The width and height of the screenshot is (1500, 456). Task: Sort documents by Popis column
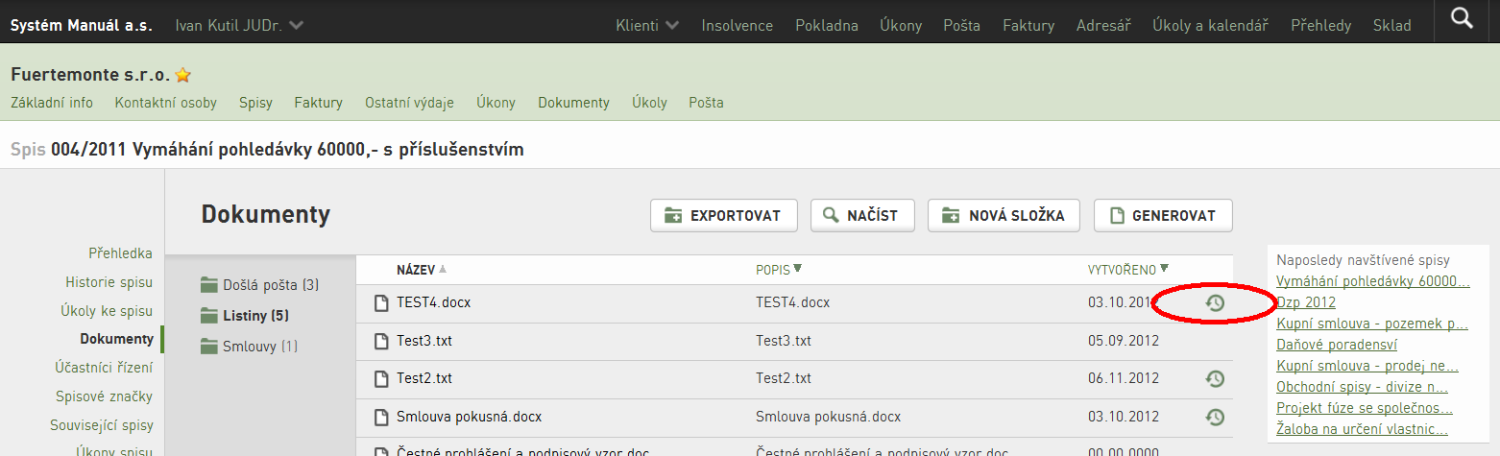pyautogui.click(x=779, y=270)
